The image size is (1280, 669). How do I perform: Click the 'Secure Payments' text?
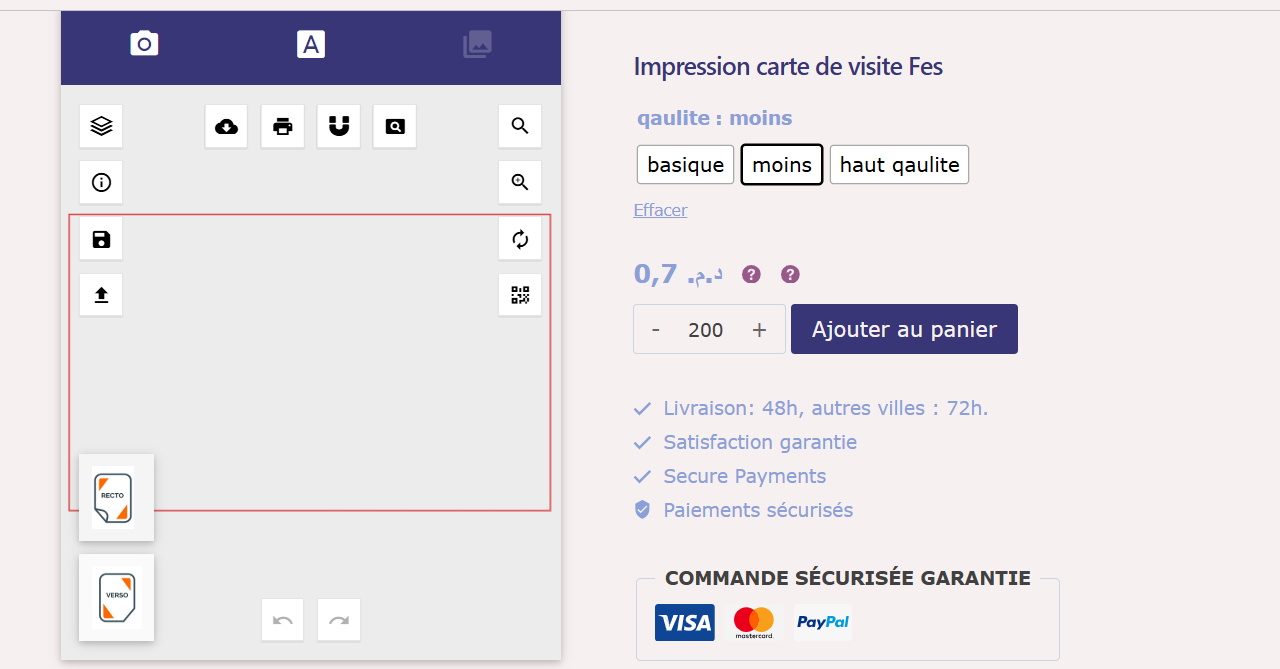click(745, 476)
